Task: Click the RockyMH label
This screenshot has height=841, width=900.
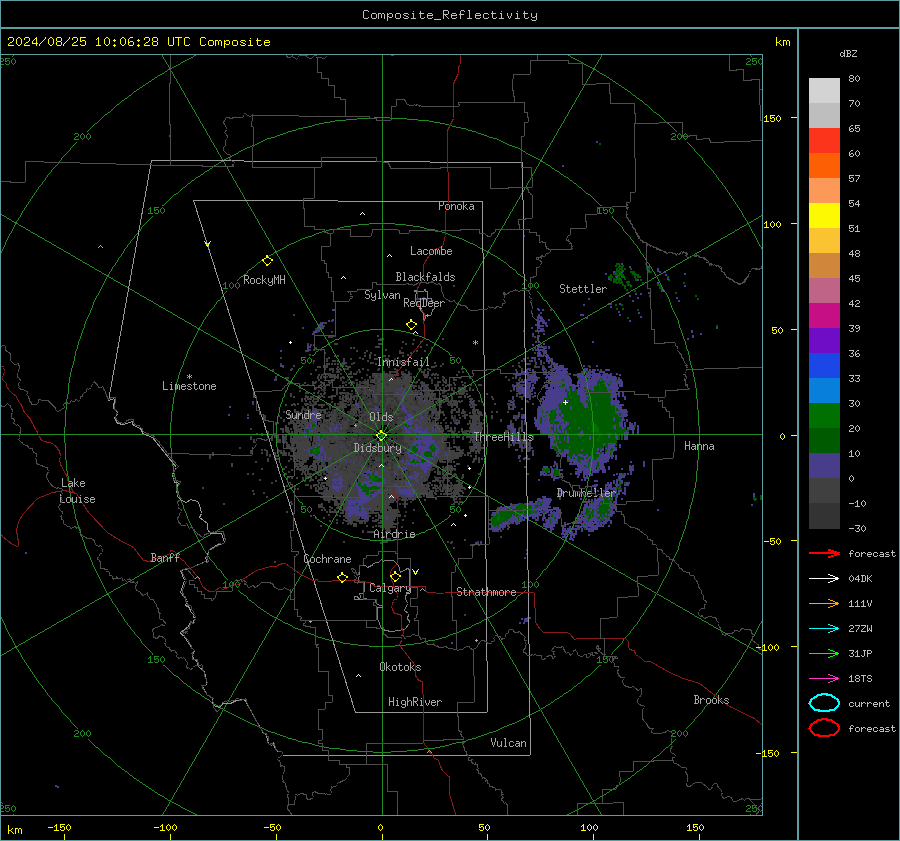Action: pos(264,280)
